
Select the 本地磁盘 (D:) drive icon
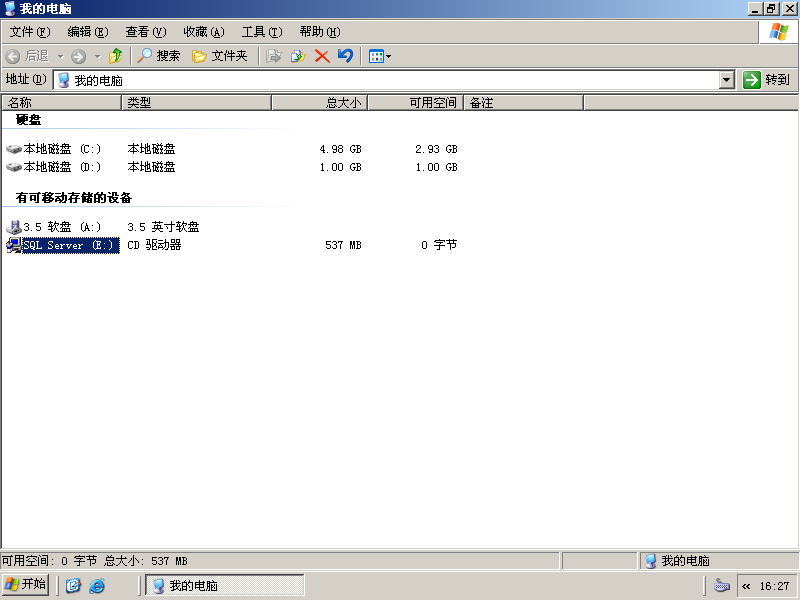14,167
